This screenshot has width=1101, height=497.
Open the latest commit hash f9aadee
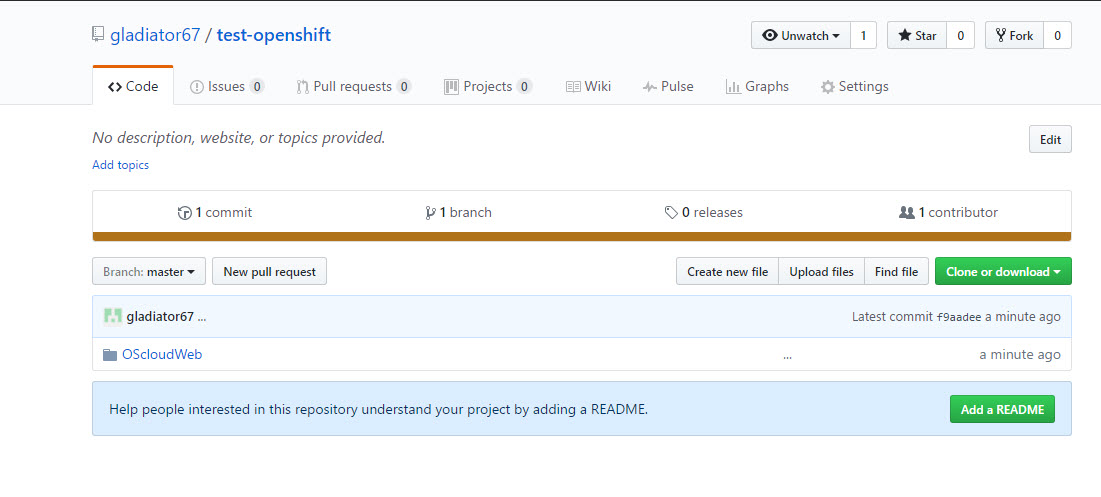958,317
